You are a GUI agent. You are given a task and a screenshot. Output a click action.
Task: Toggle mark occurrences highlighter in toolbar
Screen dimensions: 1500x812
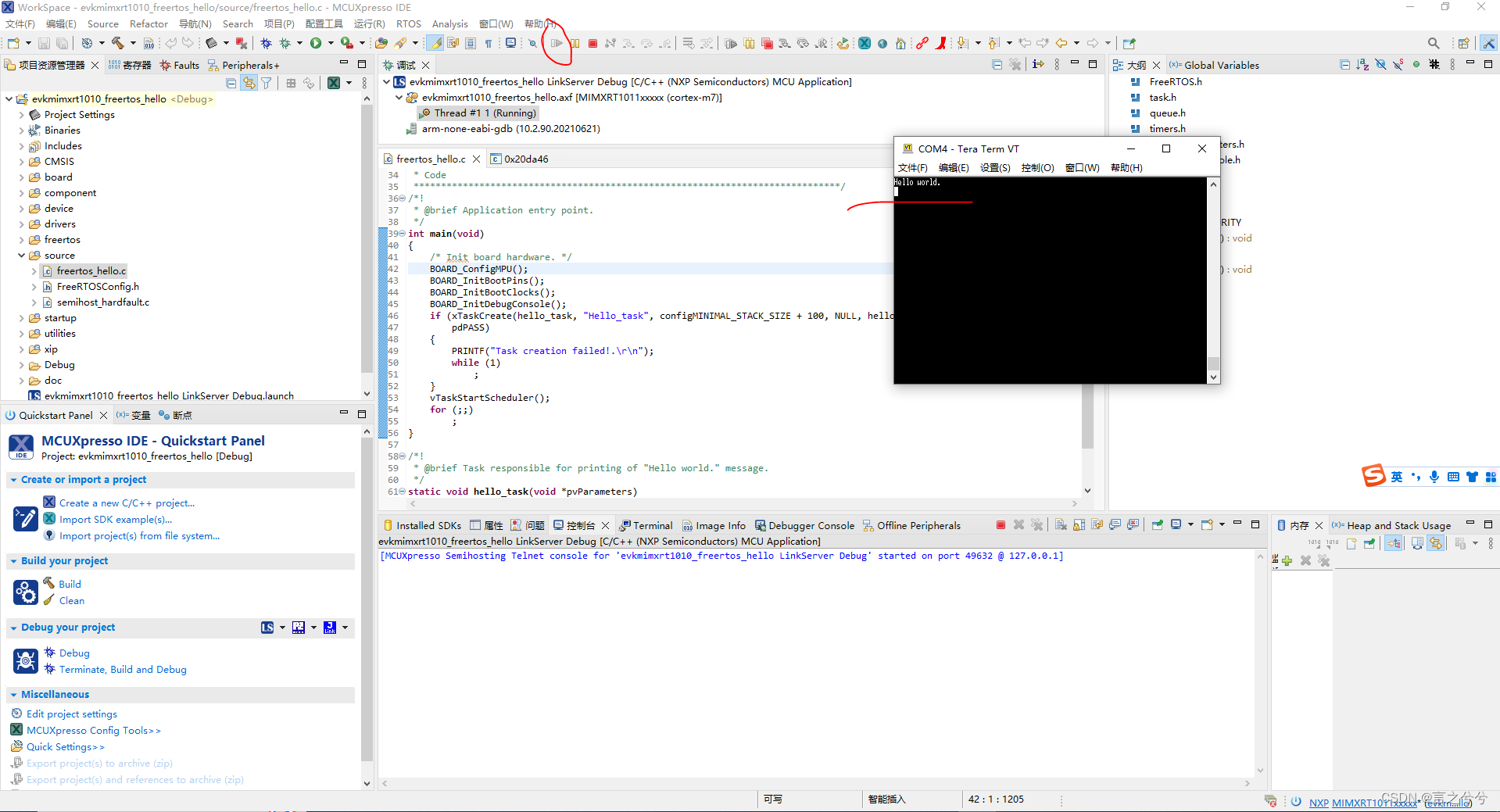click(435, 43)
